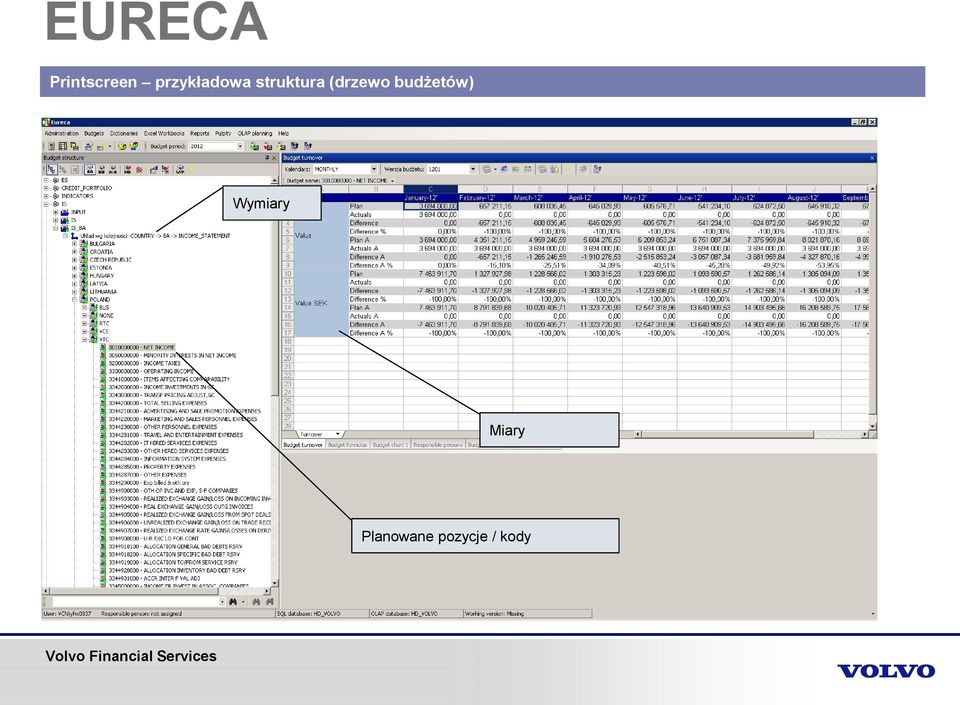Image resolution: width=960 pixels, height=705 pixels.
Task: Click the first document icon in main toolbar
Action: (51, 146)
